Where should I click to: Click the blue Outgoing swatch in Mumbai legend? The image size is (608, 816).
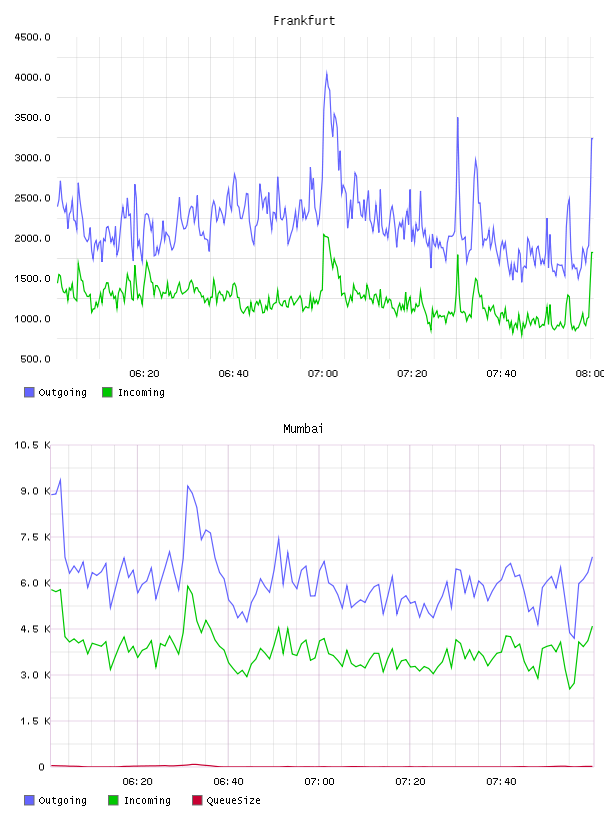(29, 800)
